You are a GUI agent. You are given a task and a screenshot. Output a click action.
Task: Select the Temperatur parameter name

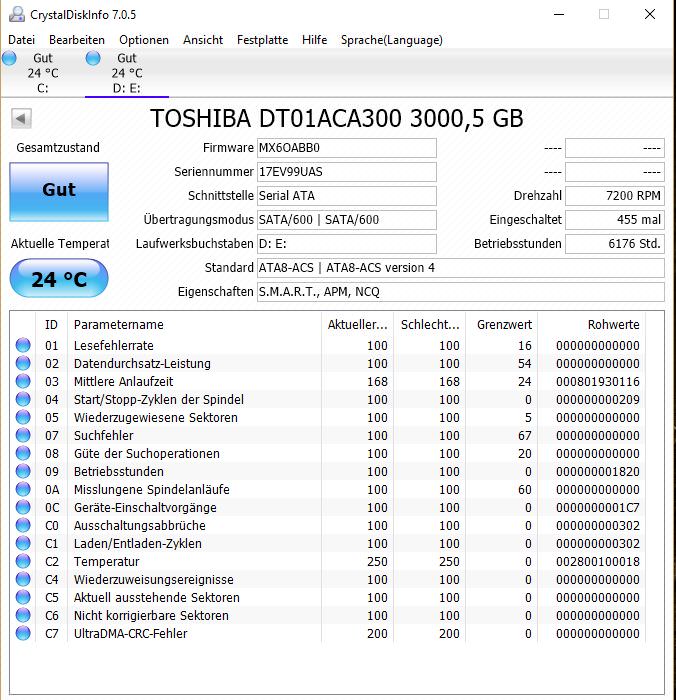pos(106,562)
